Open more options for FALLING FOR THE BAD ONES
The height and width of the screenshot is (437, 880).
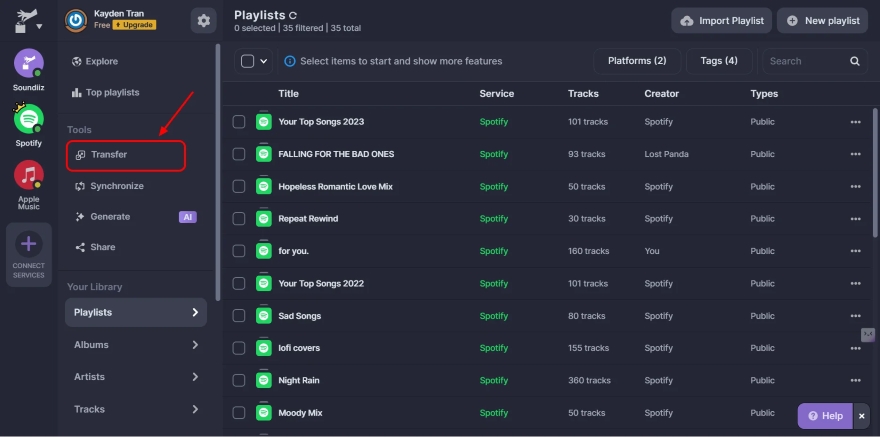click(x=855, y=154)
